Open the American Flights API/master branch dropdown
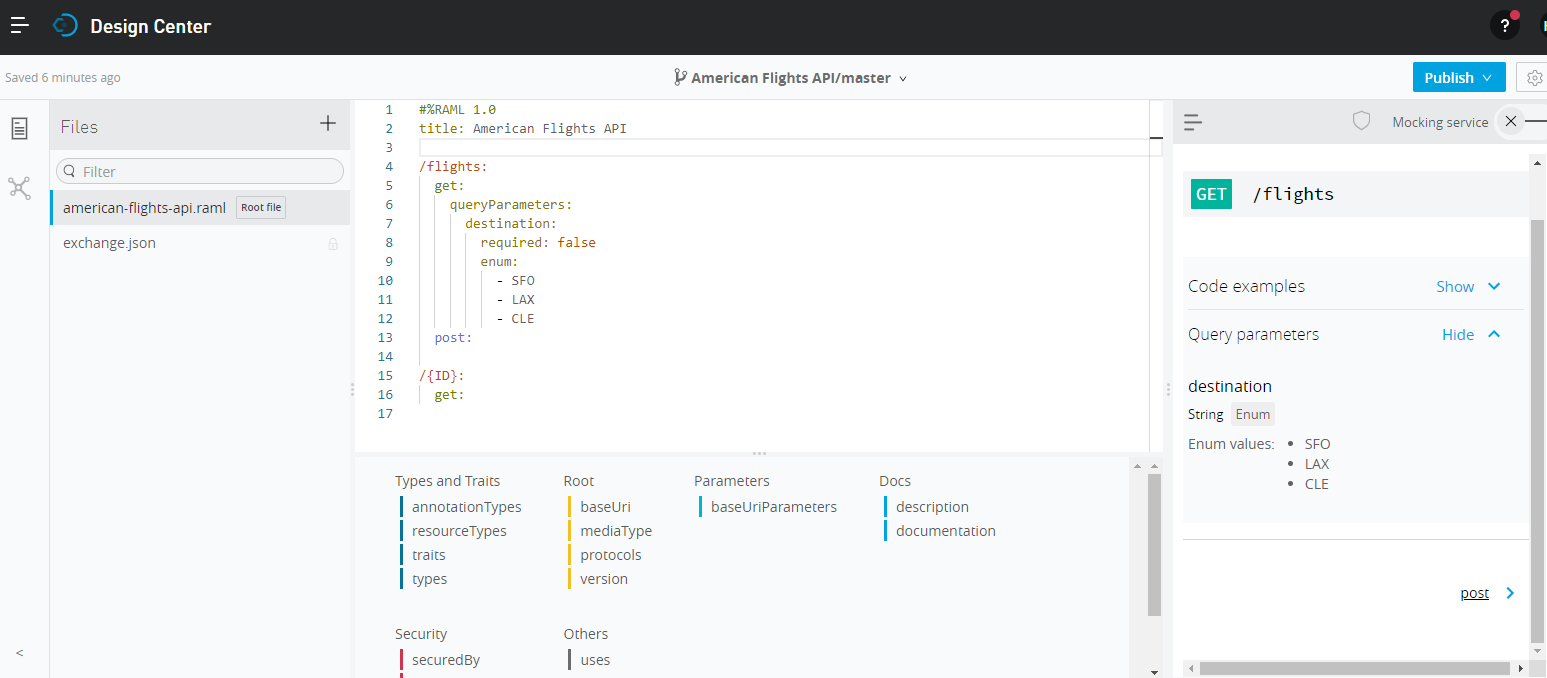The width and height of the screenshot is (1547, 678). (x=790, y=78)
